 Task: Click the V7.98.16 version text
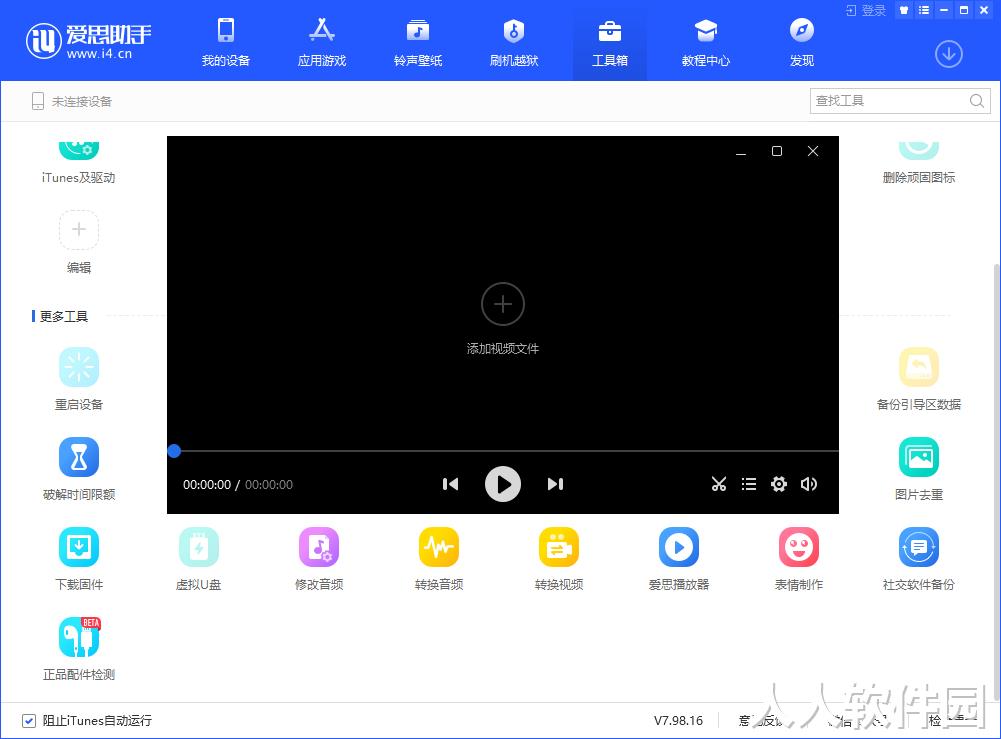678,720
